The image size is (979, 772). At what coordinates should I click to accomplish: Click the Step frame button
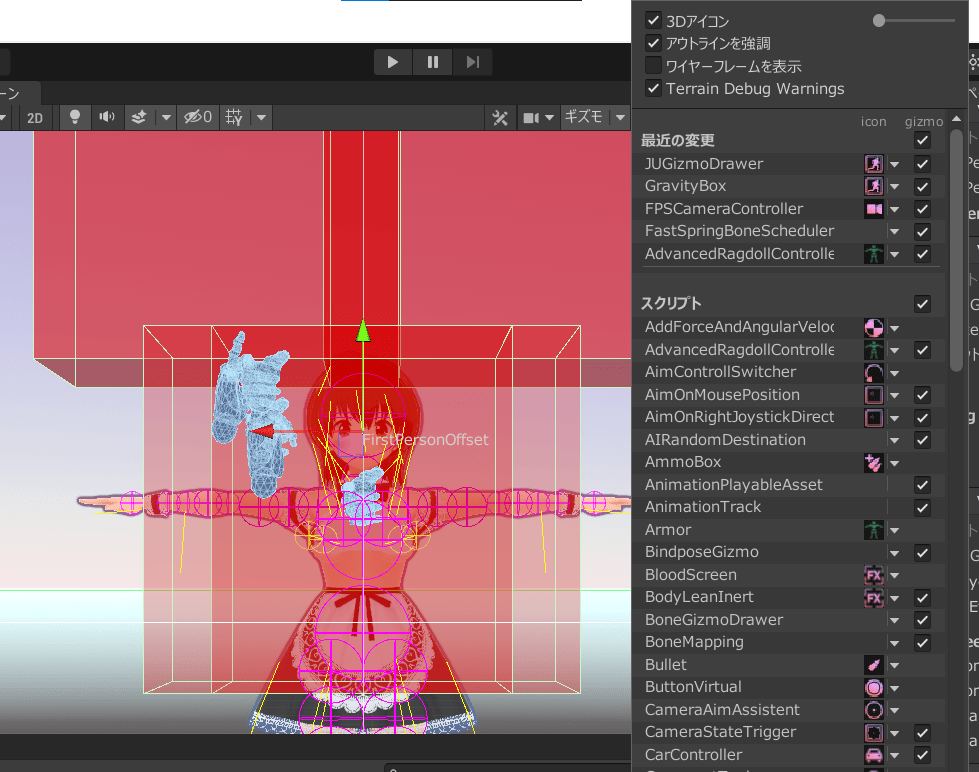[x=473, y=62]
